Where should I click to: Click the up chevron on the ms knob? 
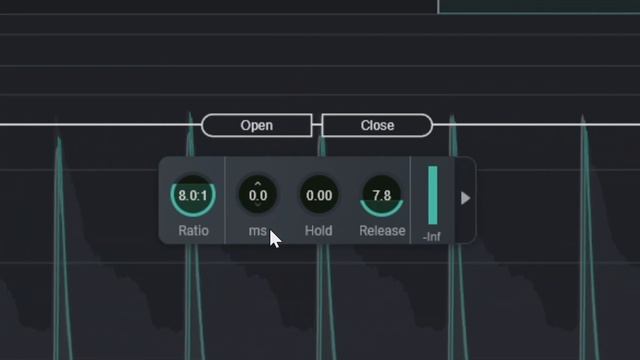[x=258, y=184]
